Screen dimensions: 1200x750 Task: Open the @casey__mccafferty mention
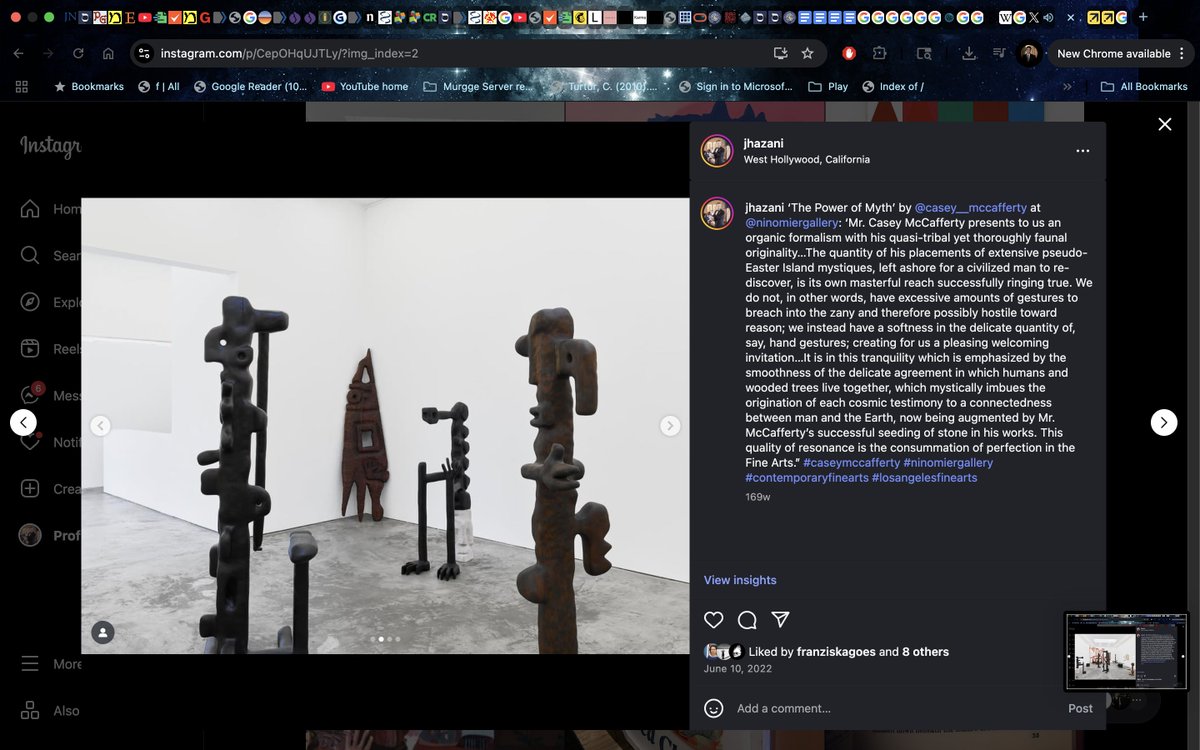pos(970,207)
